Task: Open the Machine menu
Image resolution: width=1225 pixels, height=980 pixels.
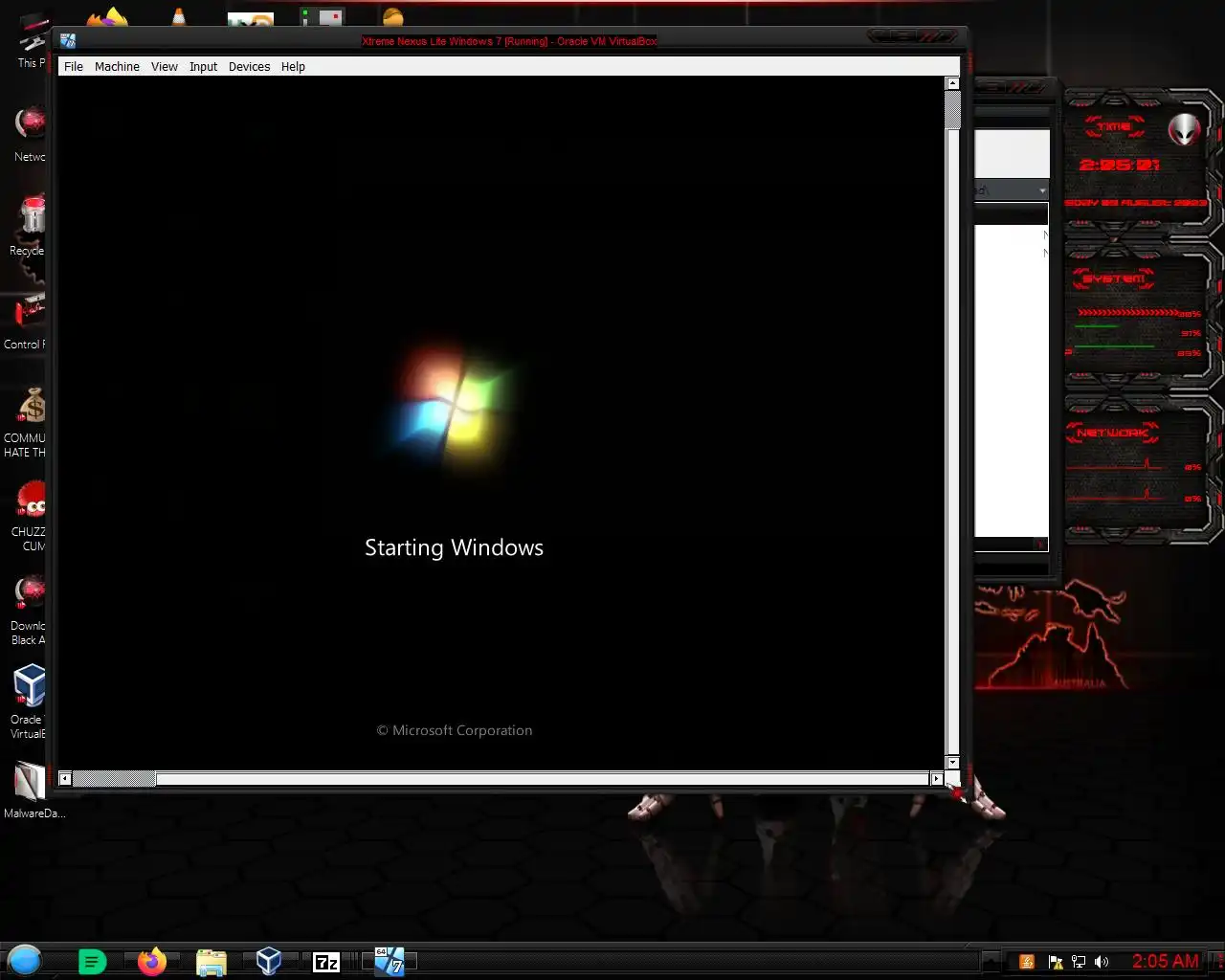Action: [x=117, y=67]
